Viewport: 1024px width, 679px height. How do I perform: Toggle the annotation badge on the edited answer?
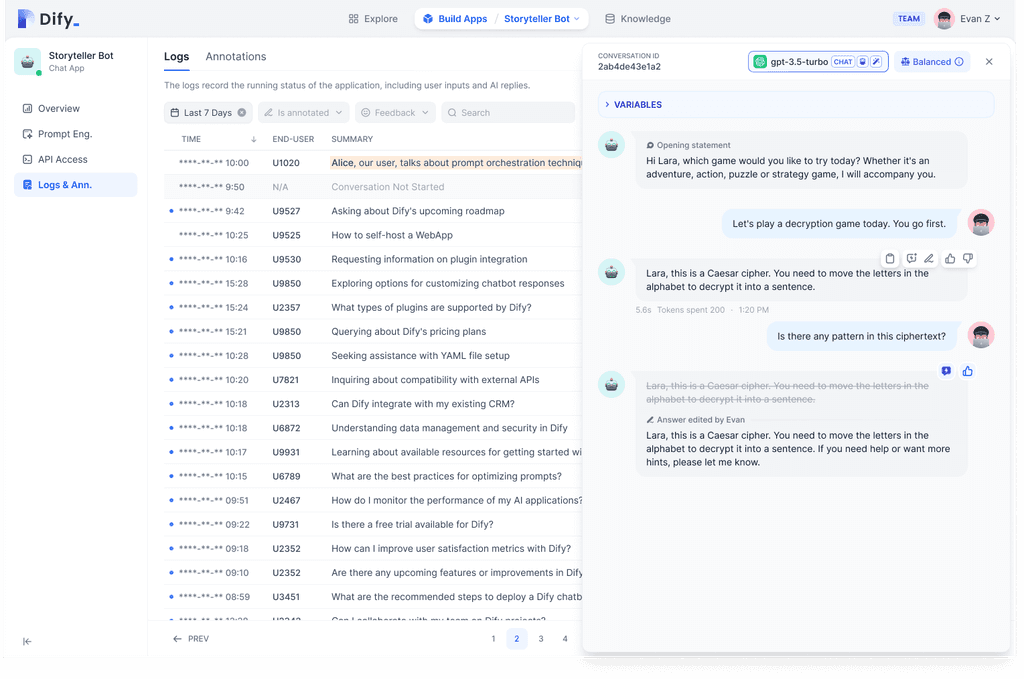tap(946, 371)
